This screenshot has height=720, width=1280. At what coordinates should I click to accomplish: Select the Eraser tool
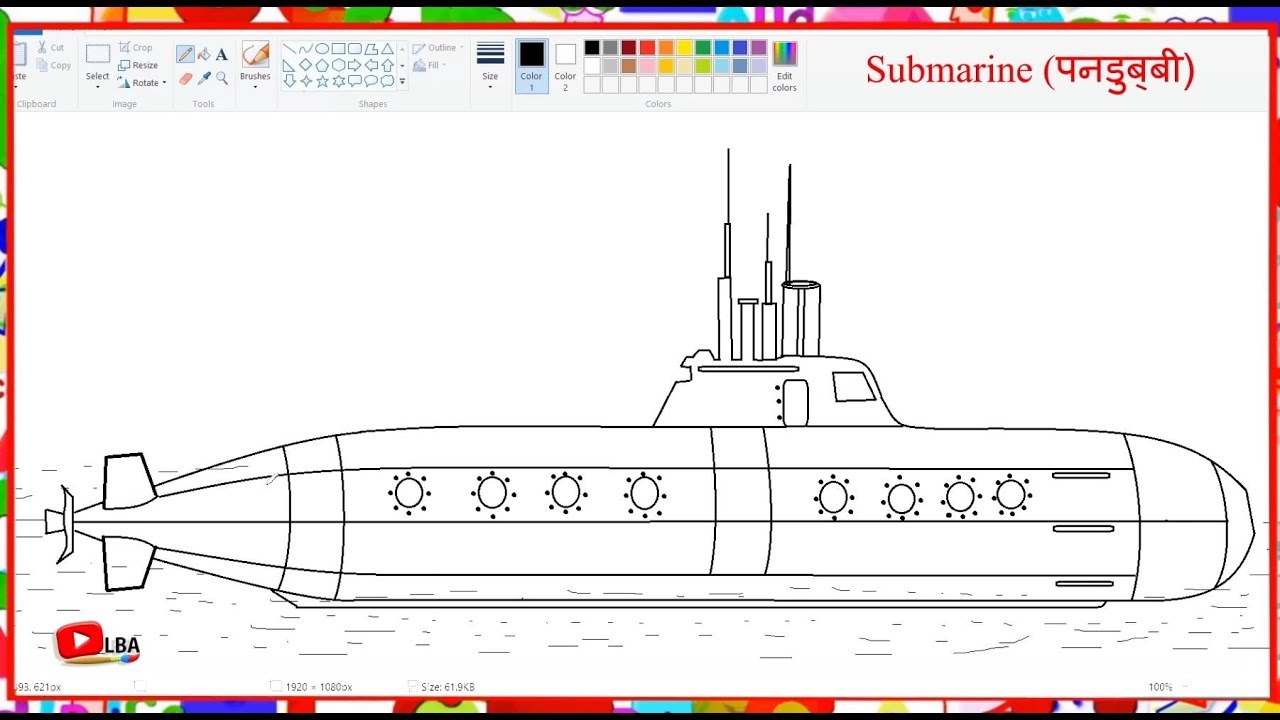coord(185,77)
